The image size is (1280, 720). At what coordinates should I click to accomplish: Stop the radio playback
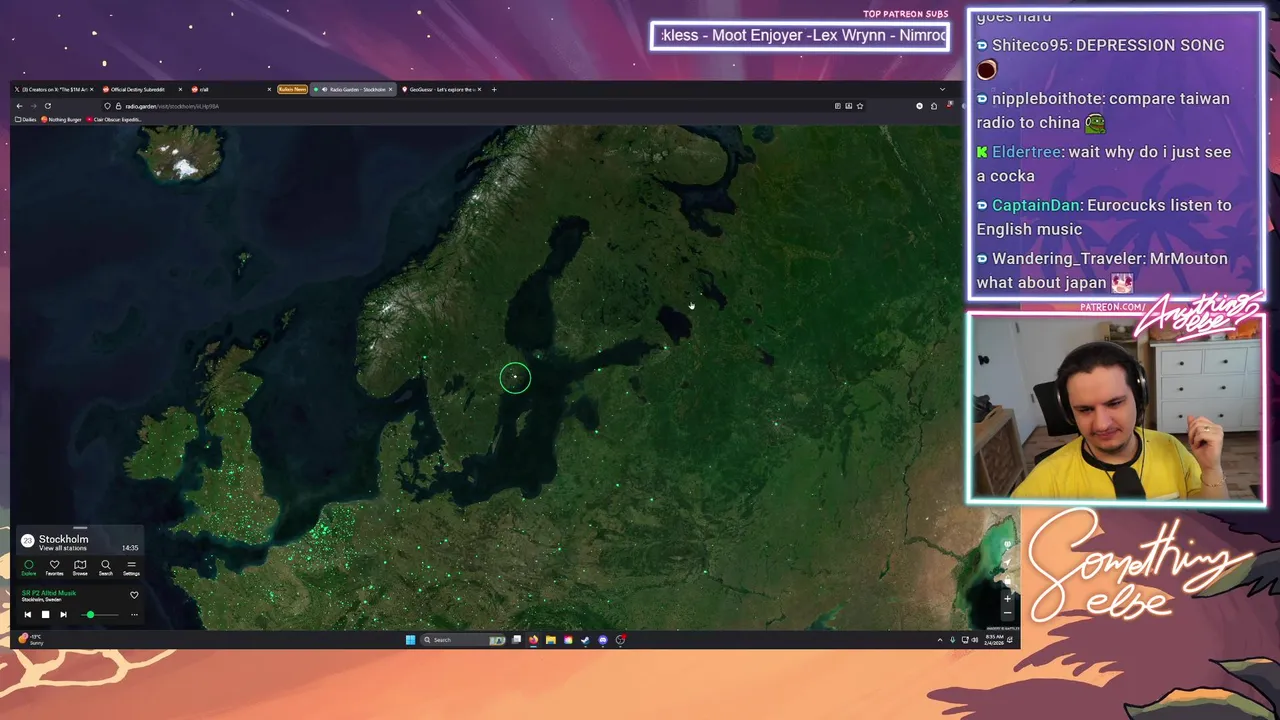tap(45, 614)
